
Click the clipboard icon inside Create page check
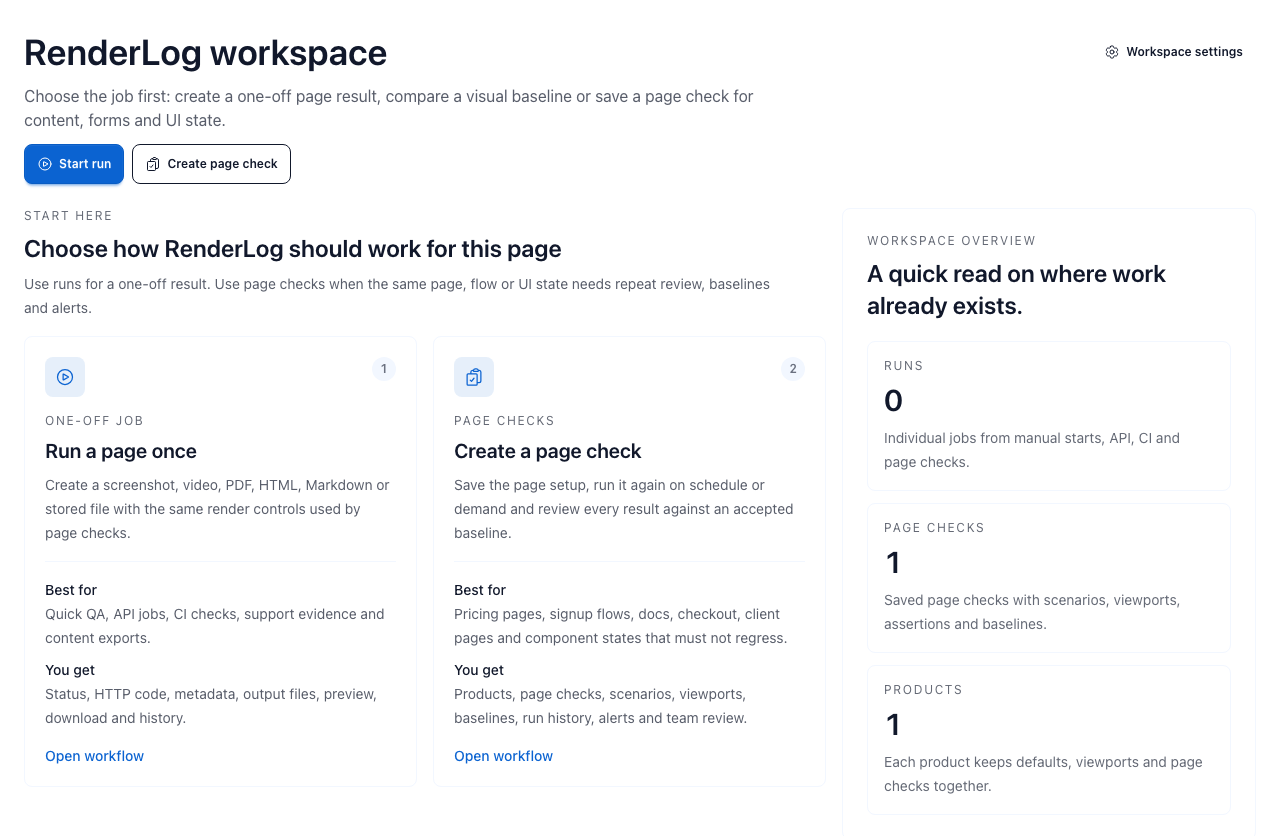[153, 164]
